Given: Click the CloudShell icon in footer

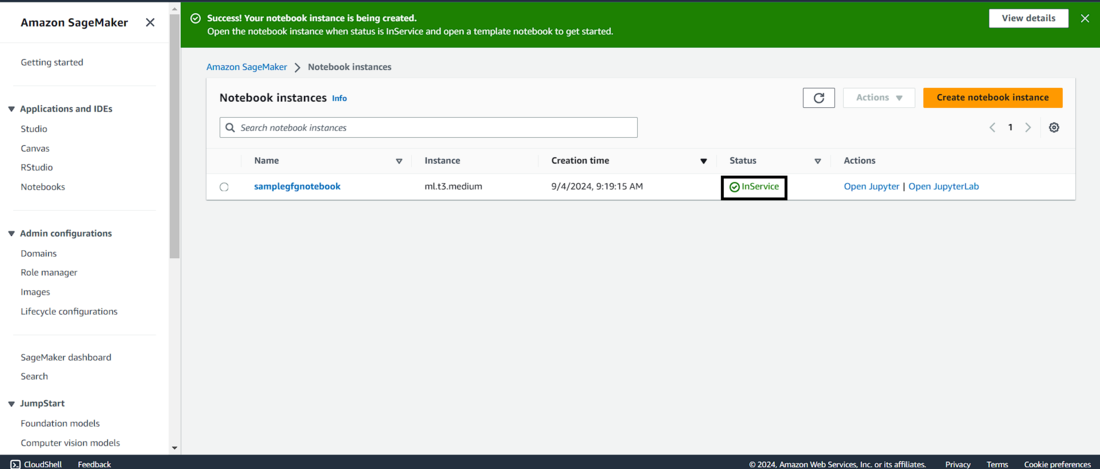Looking at the screenshot, I should [x=15, y=464].
